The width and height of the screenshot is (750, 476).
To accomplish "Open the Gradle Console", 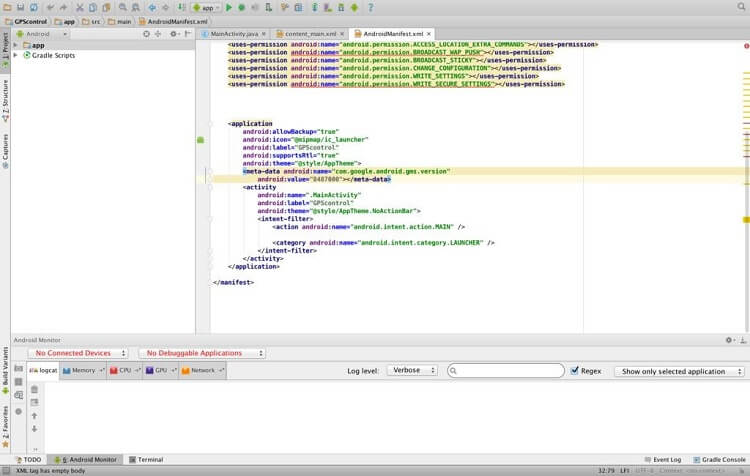I will click(x=719, y=460).
